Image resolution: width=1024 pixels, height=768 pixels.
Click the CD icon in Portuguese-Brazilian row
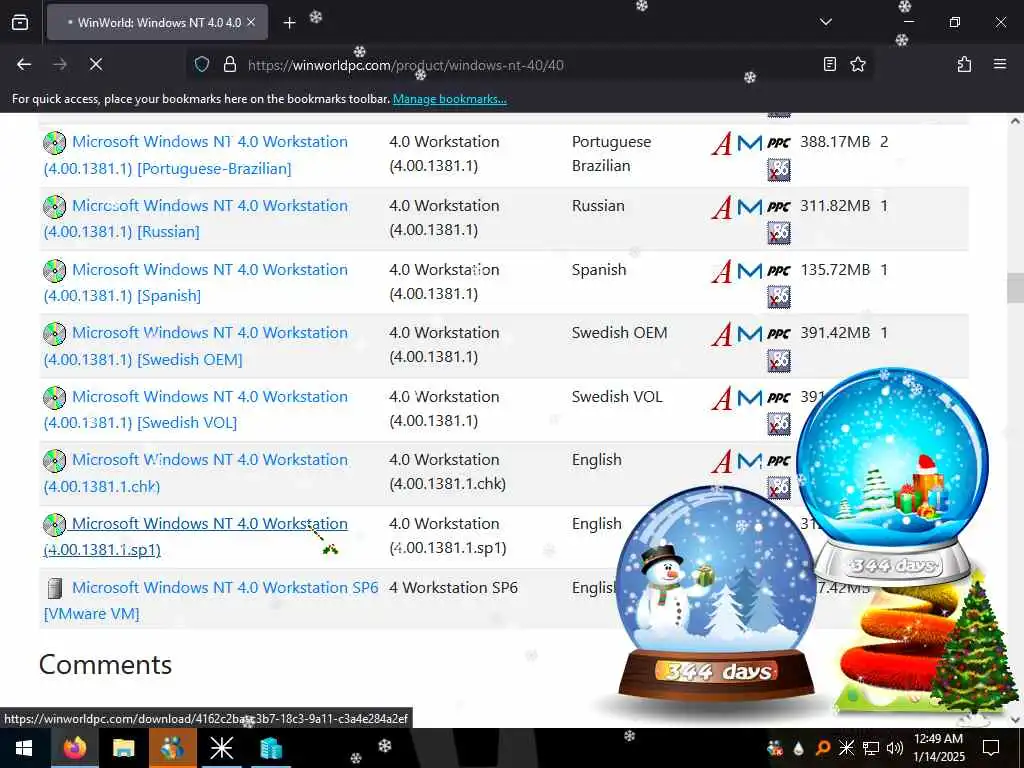pos(55,142)
